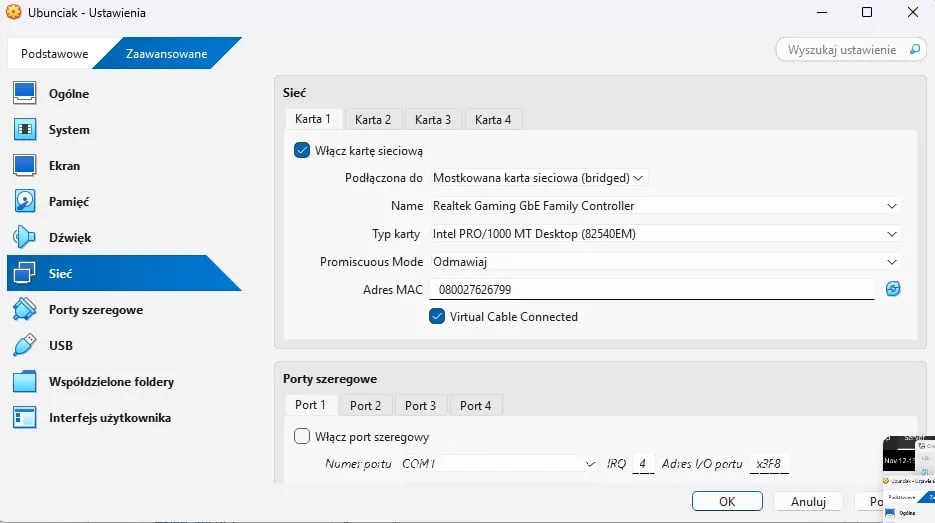This screenshot has height=523, width=935.
Task: Open the Numer portu COM1 dropdown
Action: click(x=499, y=463)
